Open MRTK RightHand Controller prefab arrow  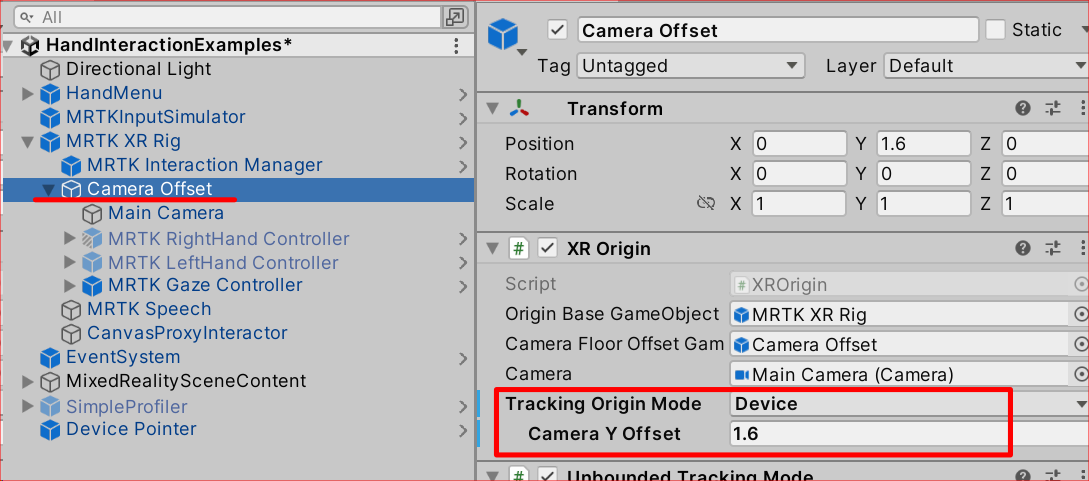click(463, 239)
